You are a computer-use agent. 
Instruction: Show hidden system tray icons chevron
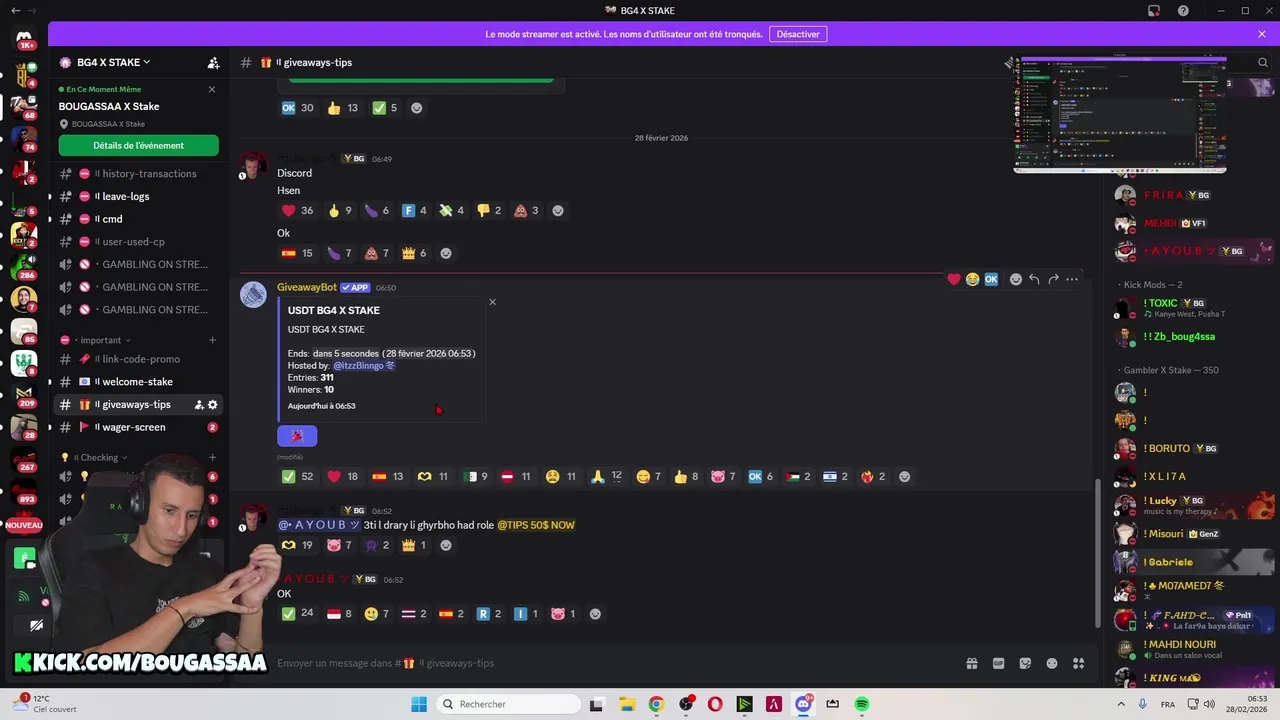click(x=1120, y=704)
